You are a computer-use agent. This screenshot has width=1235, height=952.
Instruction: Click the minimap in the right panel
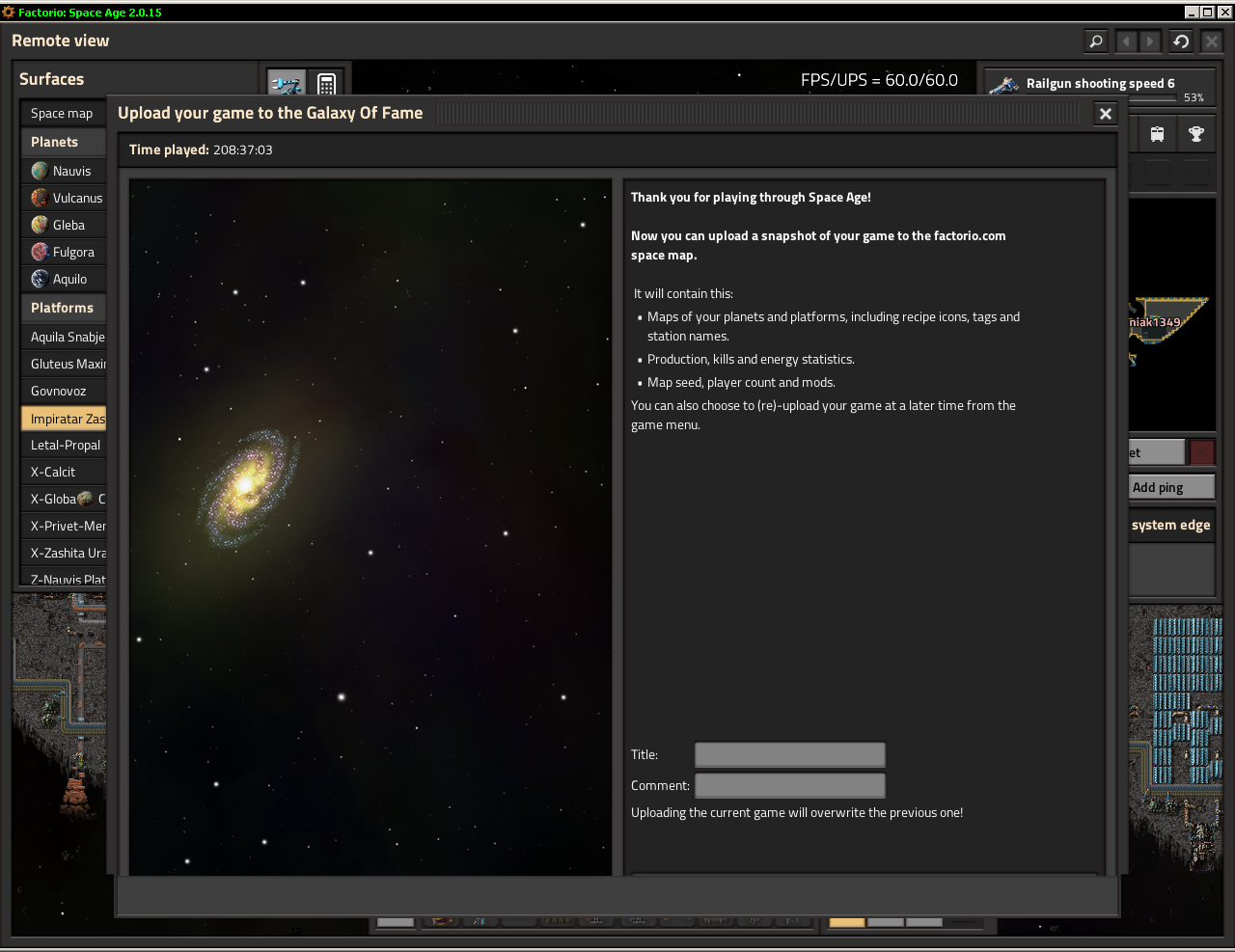(x=1172, y=313)
